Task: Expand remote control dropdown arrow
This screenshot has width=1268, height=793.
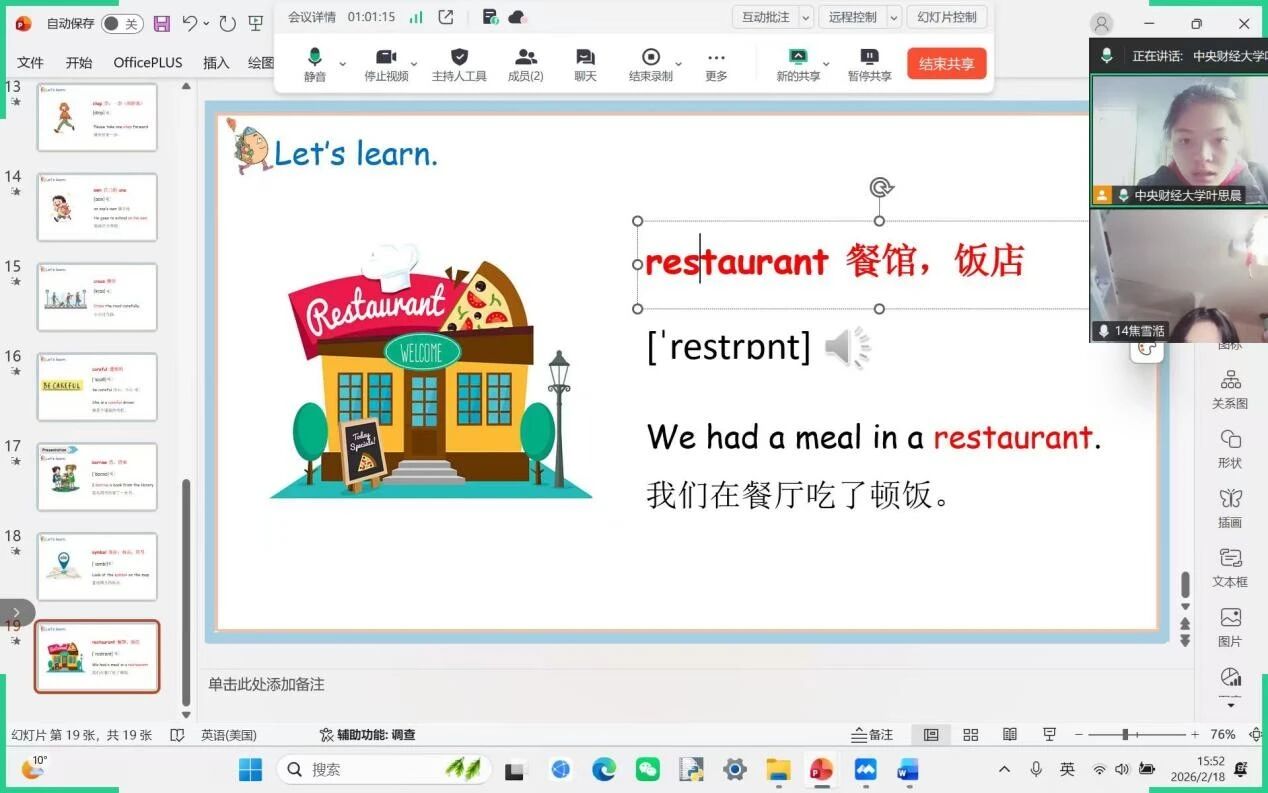Action: coord(894,17)
